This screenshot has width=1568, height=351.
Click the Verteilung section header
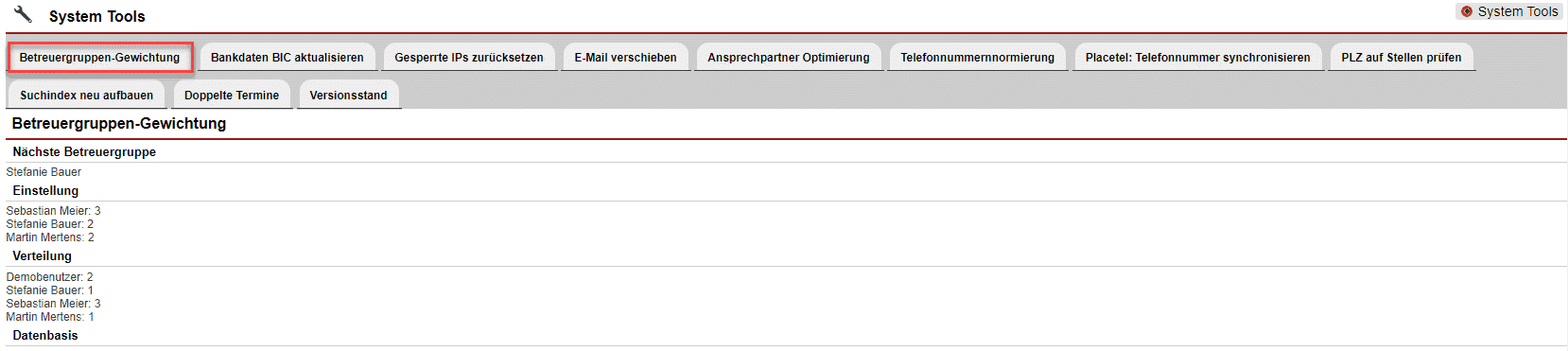tap(42, 255)
